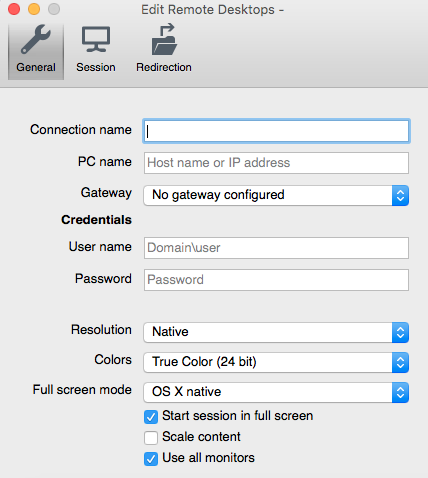Viewport: 428px width, 478px height.
Task: Click the User name Domain\user field
Action: tap(276, 248)
